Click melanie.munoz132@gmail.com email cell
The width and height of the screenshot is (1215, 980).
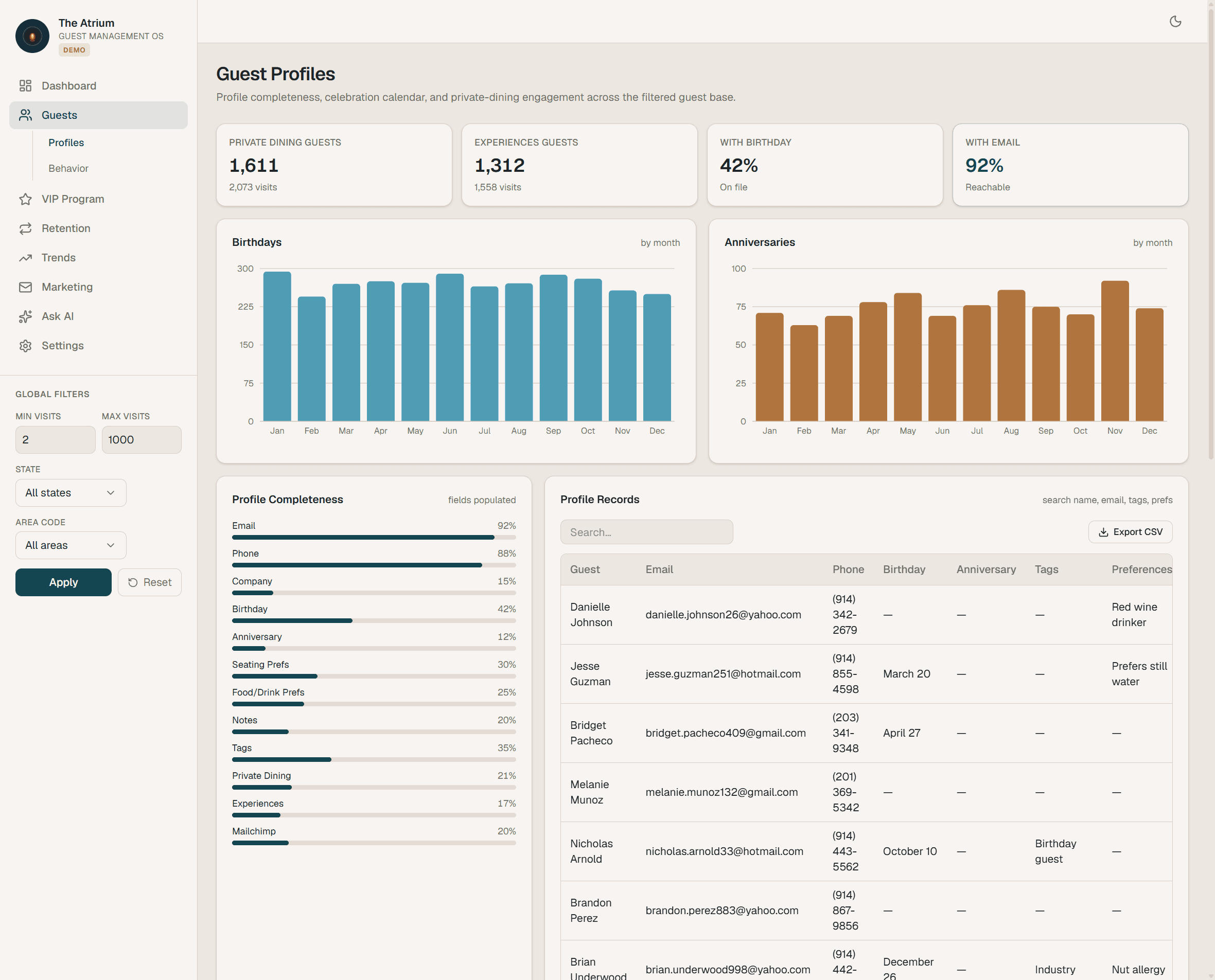point(721,793)
